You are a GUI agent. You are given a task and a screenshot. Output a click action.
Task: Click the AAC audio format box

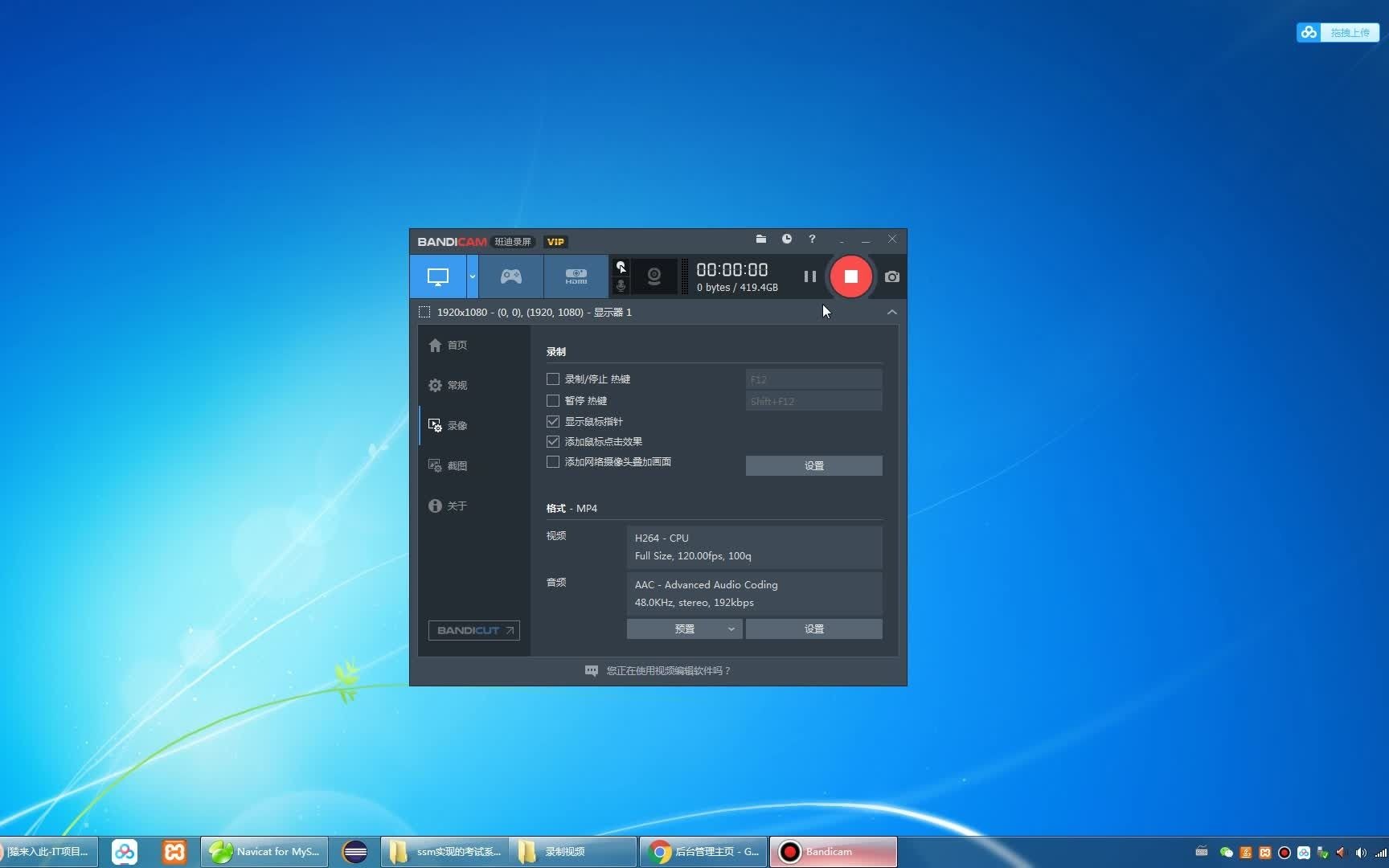tap(754, 593)
